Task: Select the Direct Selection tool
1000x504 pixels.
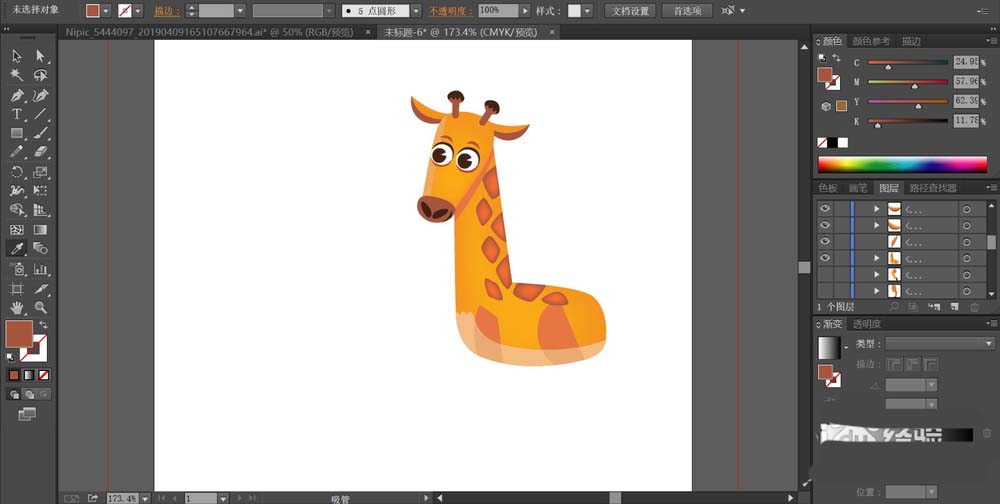Action: click(41, 57)
